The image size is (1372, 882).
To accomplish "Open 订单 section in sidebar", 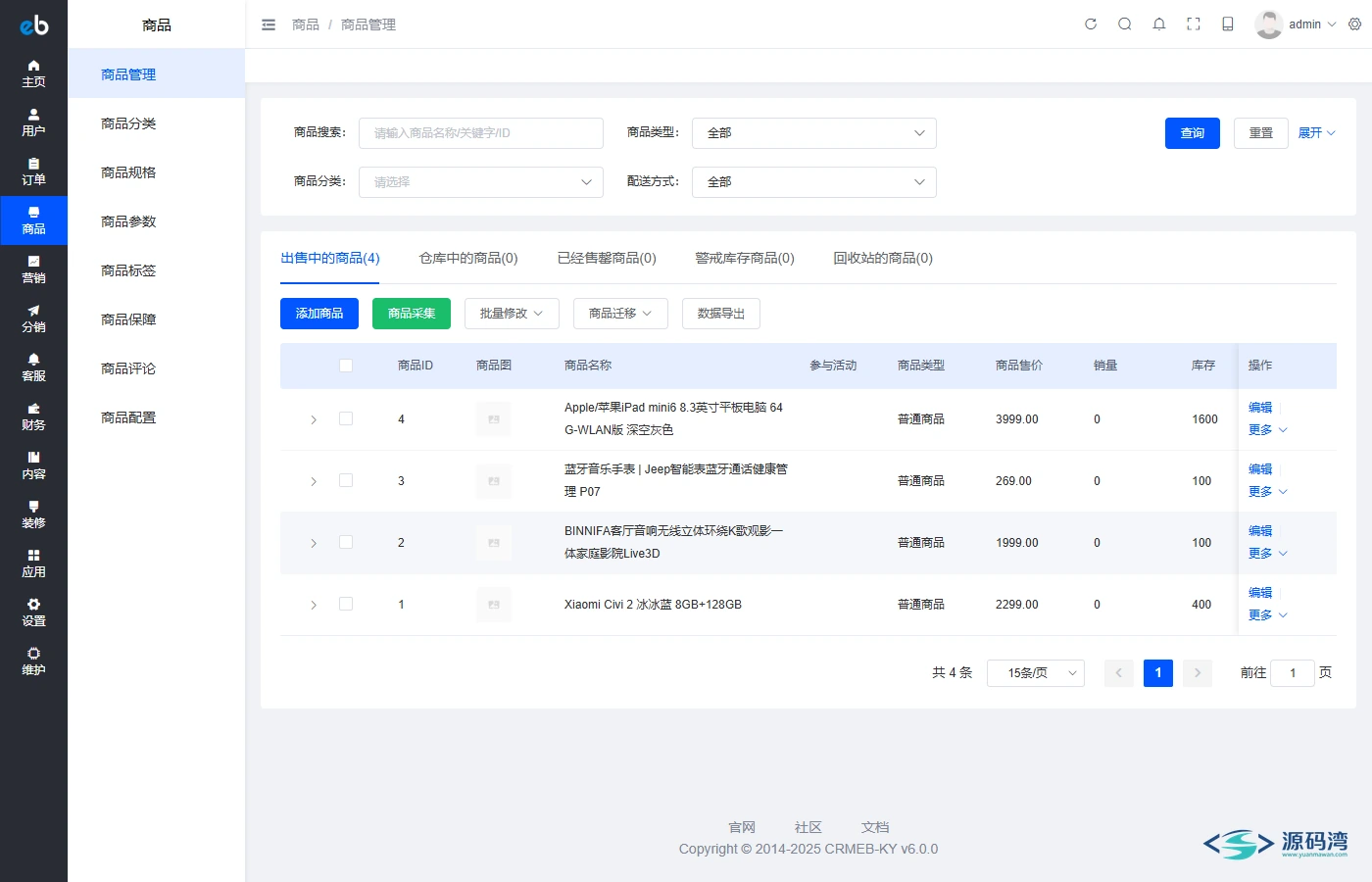I will (33, 171).
